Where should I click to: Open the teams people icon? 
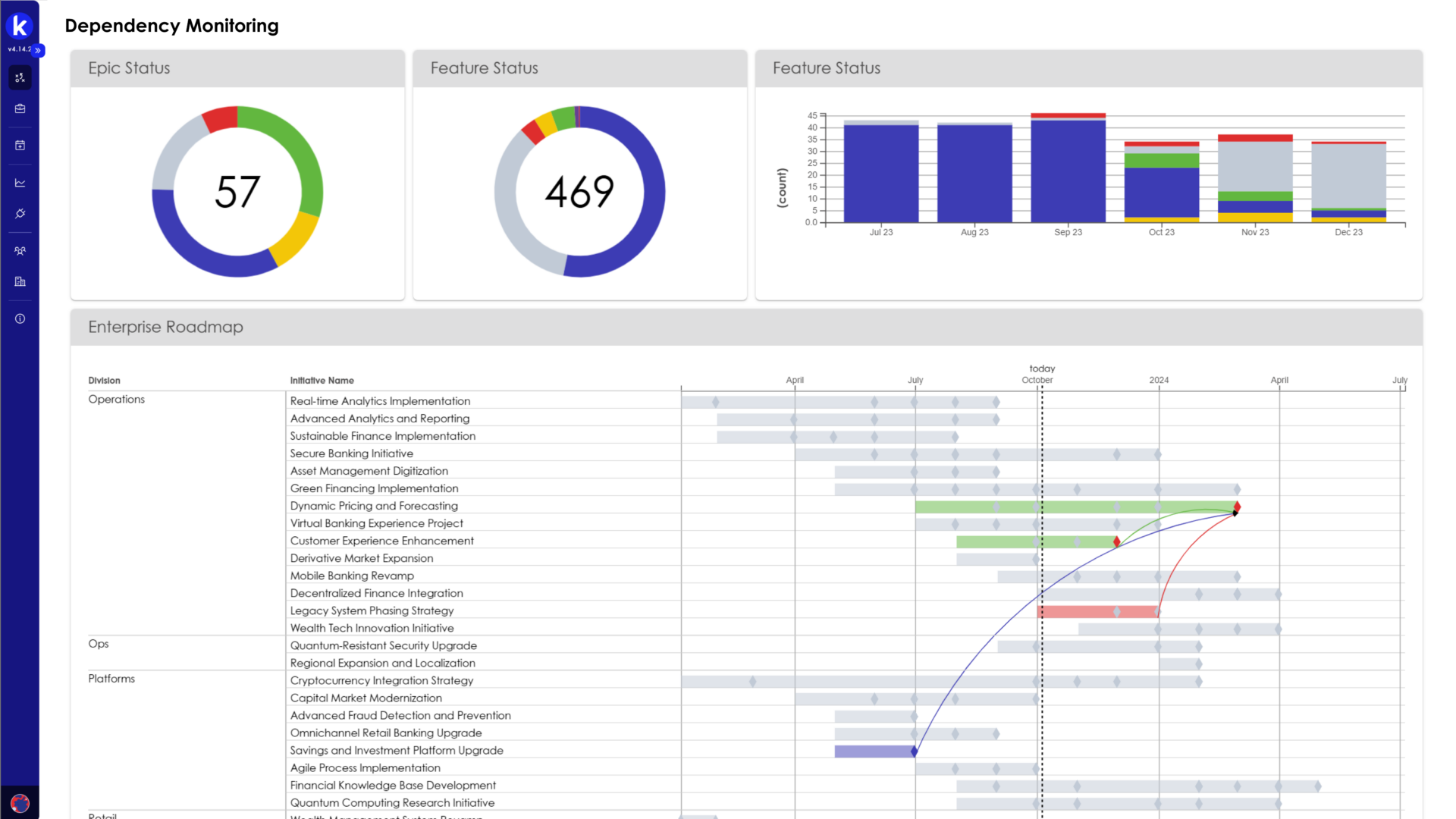[20, 250]
